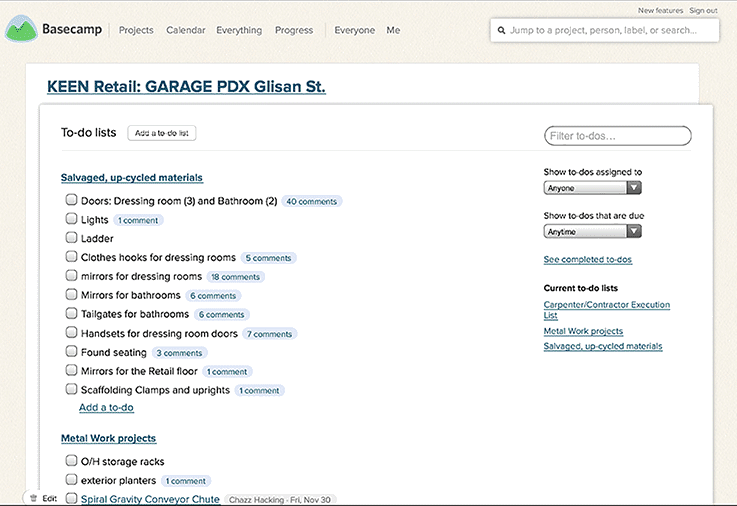Check Tailgates for bathrooms to-do
Viewport: 737px width, 506px height.
click(71, 313)
